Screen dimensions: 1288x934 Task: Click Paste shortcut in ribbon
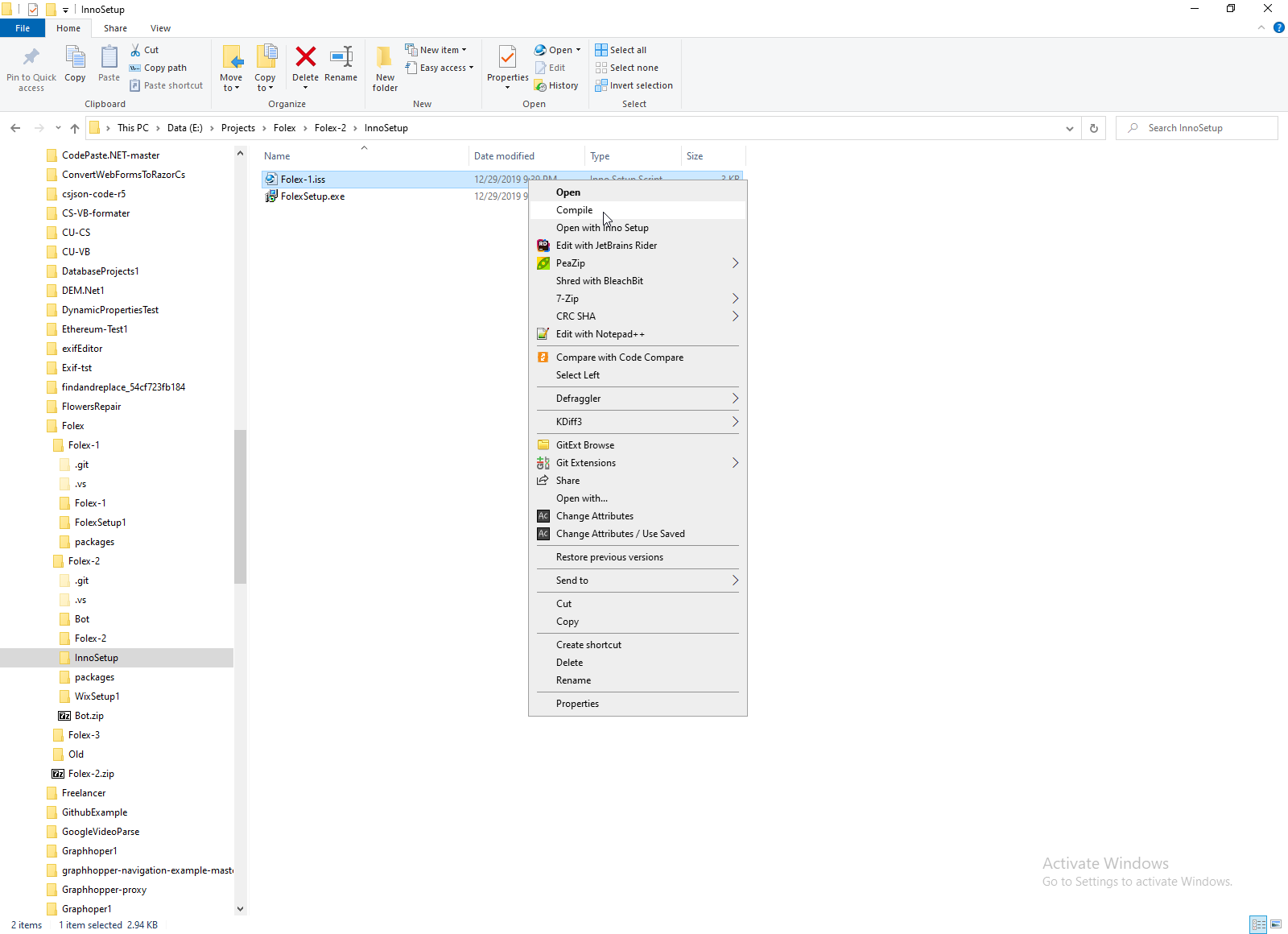pos(166,85)
